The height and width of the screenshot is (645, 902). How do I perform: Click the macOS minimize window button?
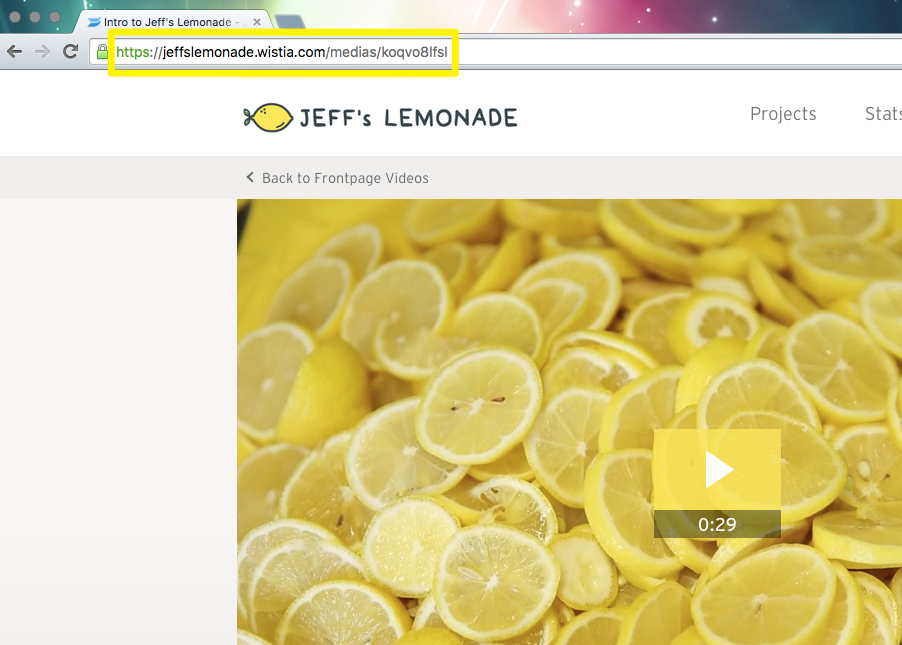tap(35, 17)
